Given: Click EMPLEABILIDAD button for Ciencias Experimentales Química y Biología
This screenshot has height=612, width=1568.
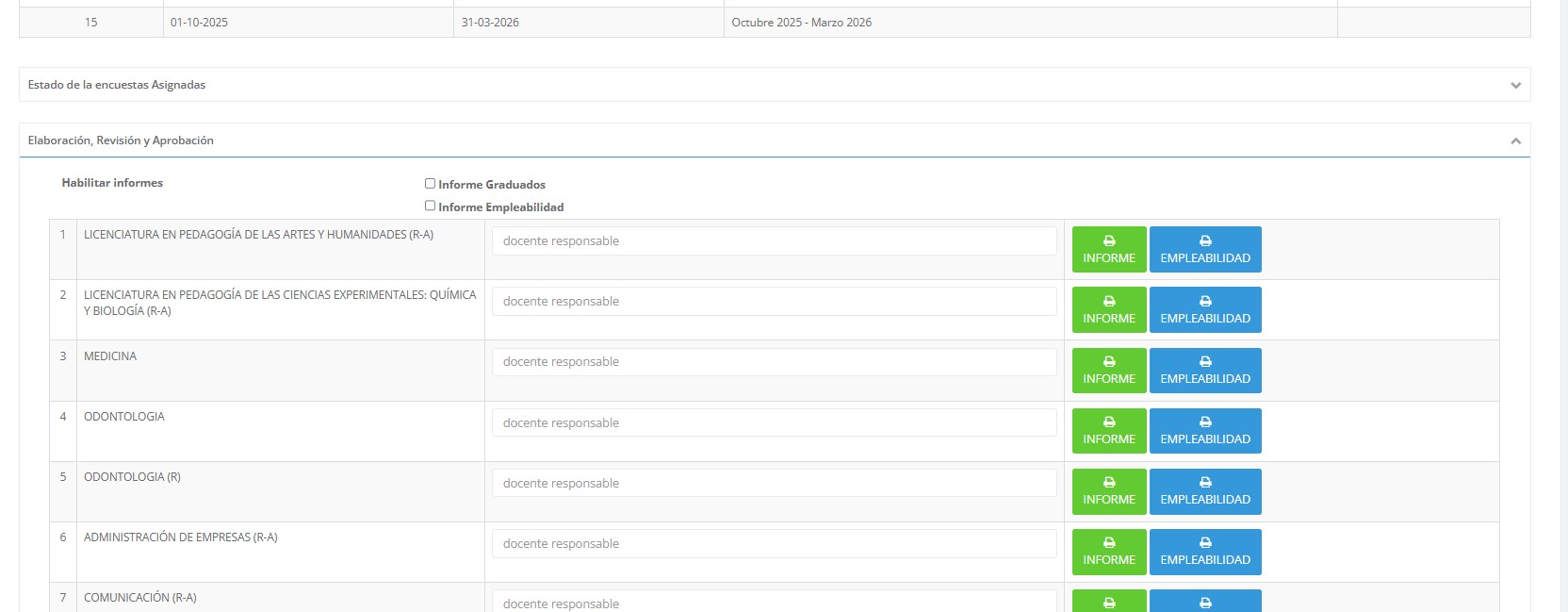Looking at the screenshot, I should (1205, 309).
